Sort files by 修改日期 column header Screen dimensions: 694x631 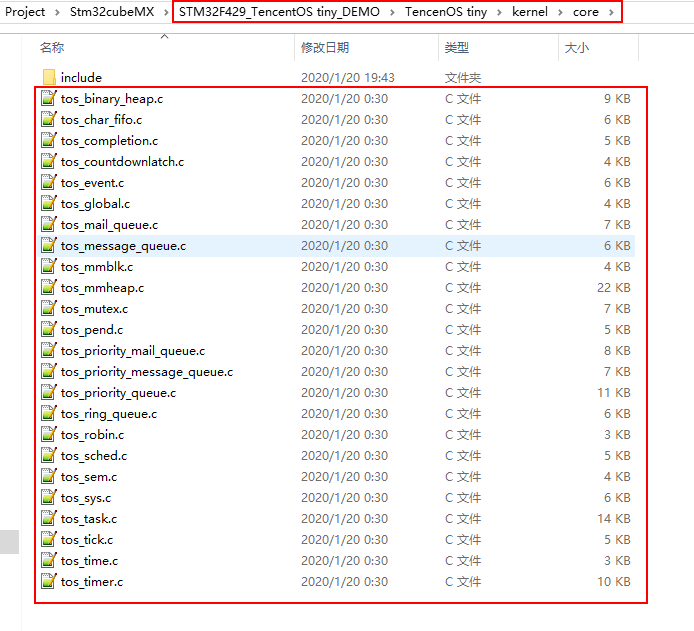pos(325,47)
